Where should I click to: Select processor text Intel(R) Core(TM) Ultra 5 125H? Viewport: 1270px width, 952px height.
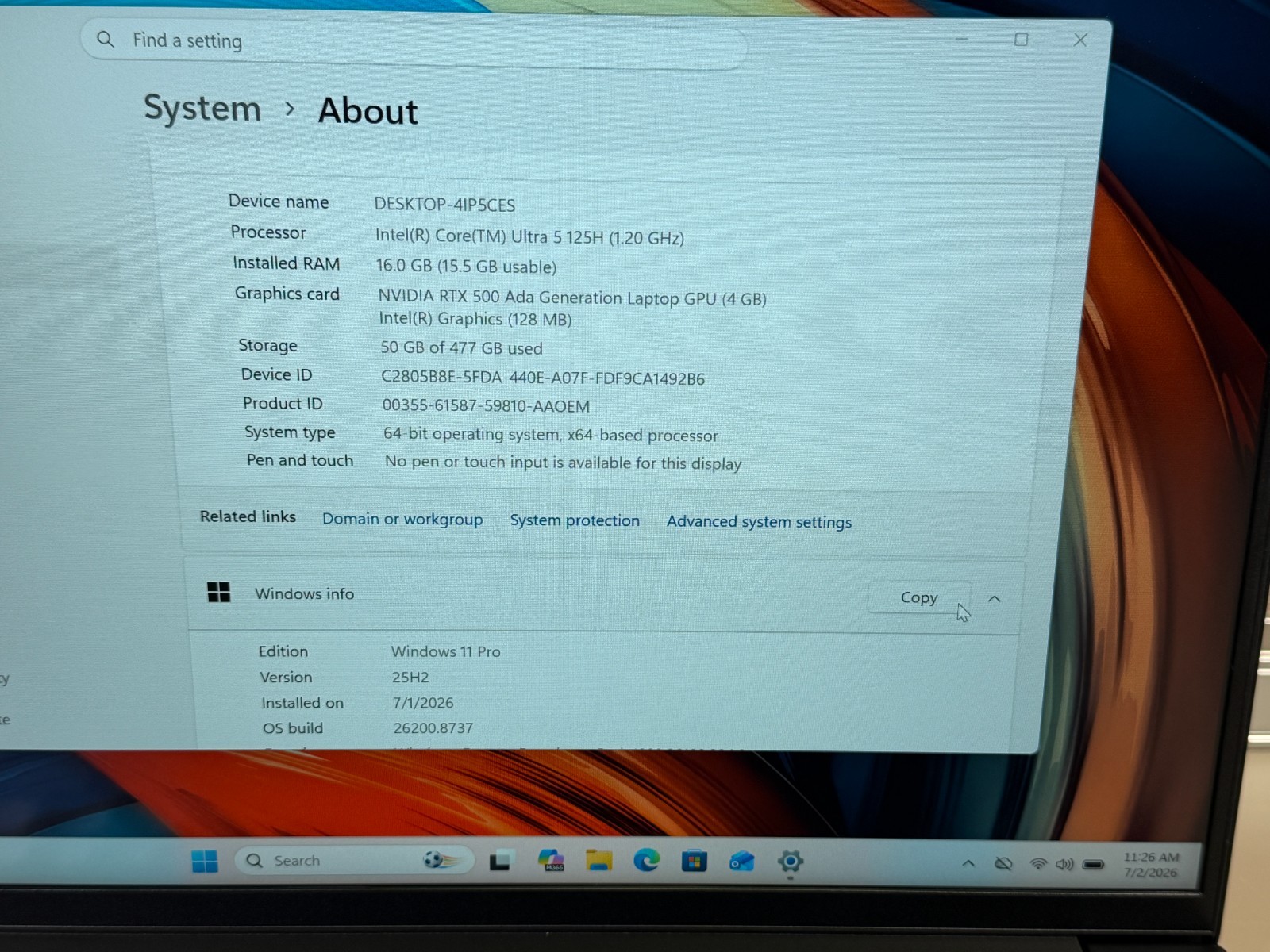(x=488, y=236)
